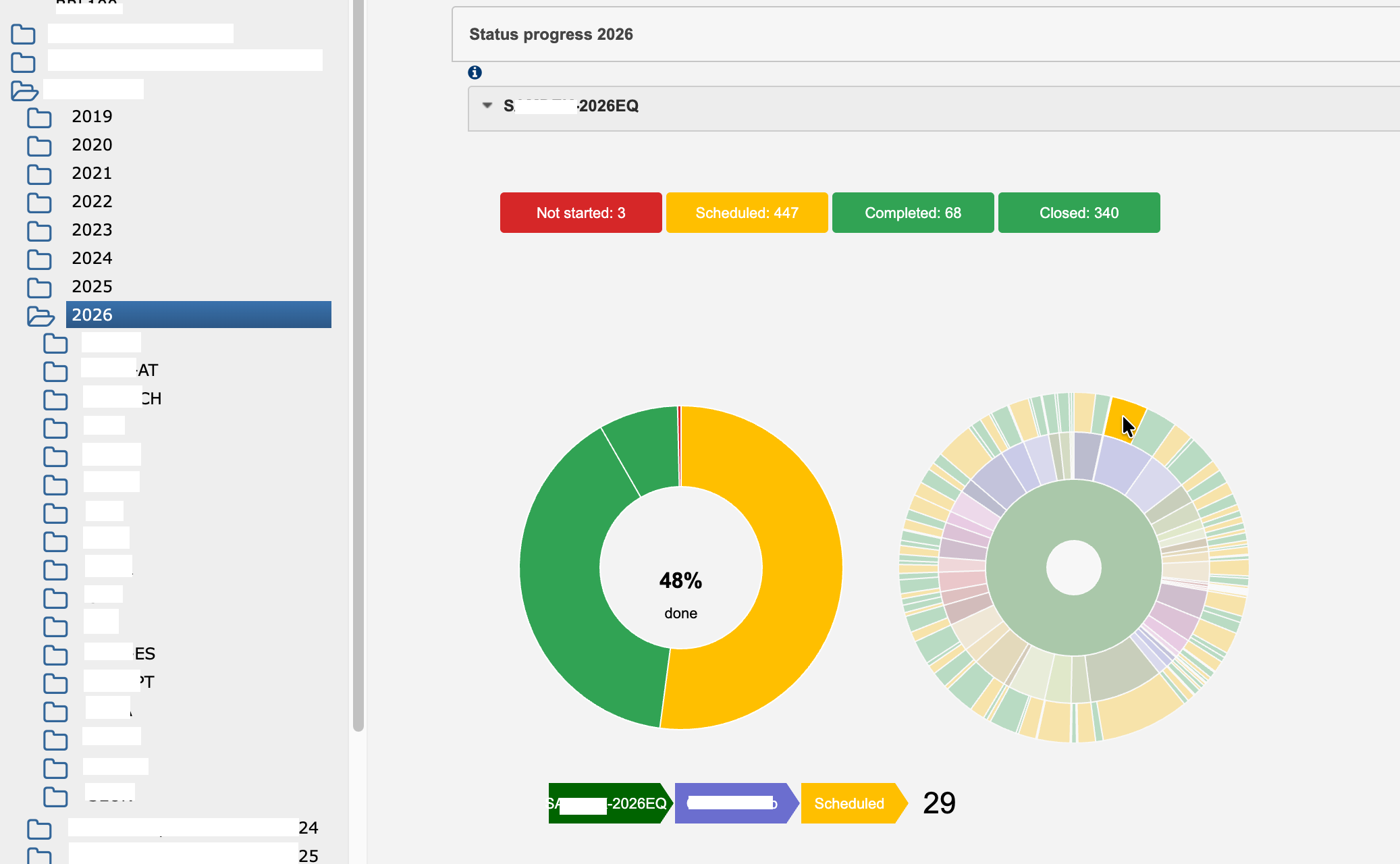The width and height of the screenshot is (1400, 864).
Task: Click the Not started: 3 button
Action: [x=581, y=213]
